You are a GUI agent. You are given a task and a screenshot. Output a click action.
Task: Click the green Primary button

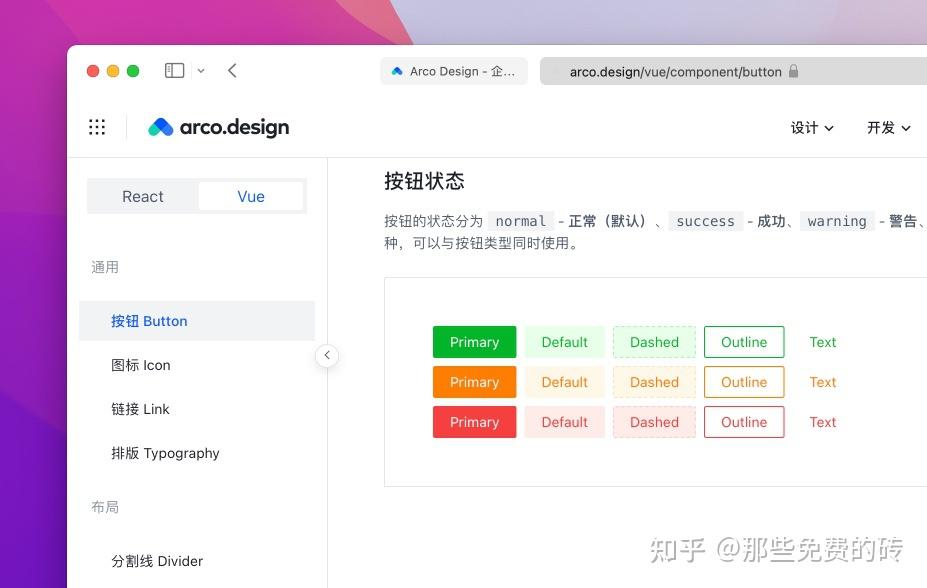coord(474,341)
